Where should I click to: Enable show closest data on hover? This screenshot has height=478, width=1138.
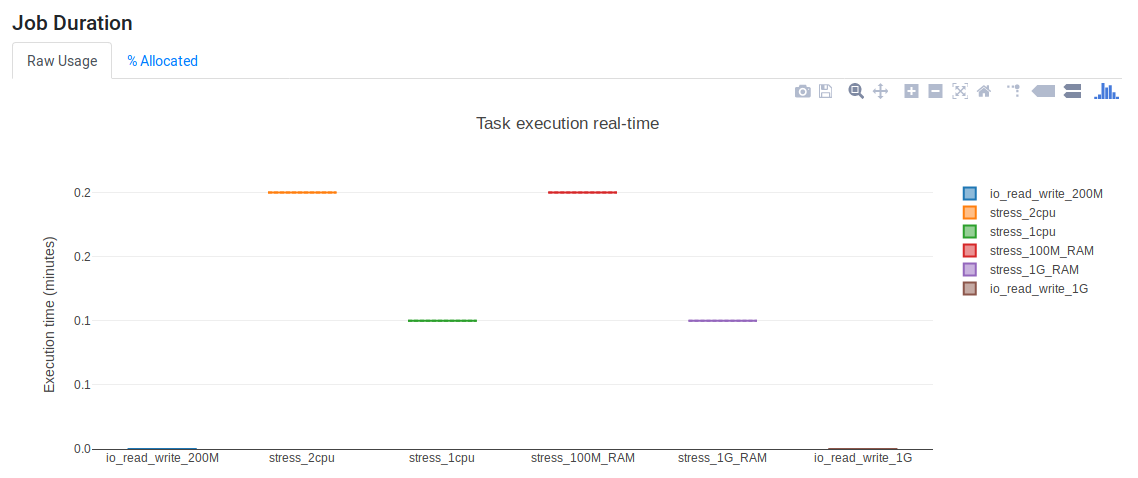tap(1043, 91)
